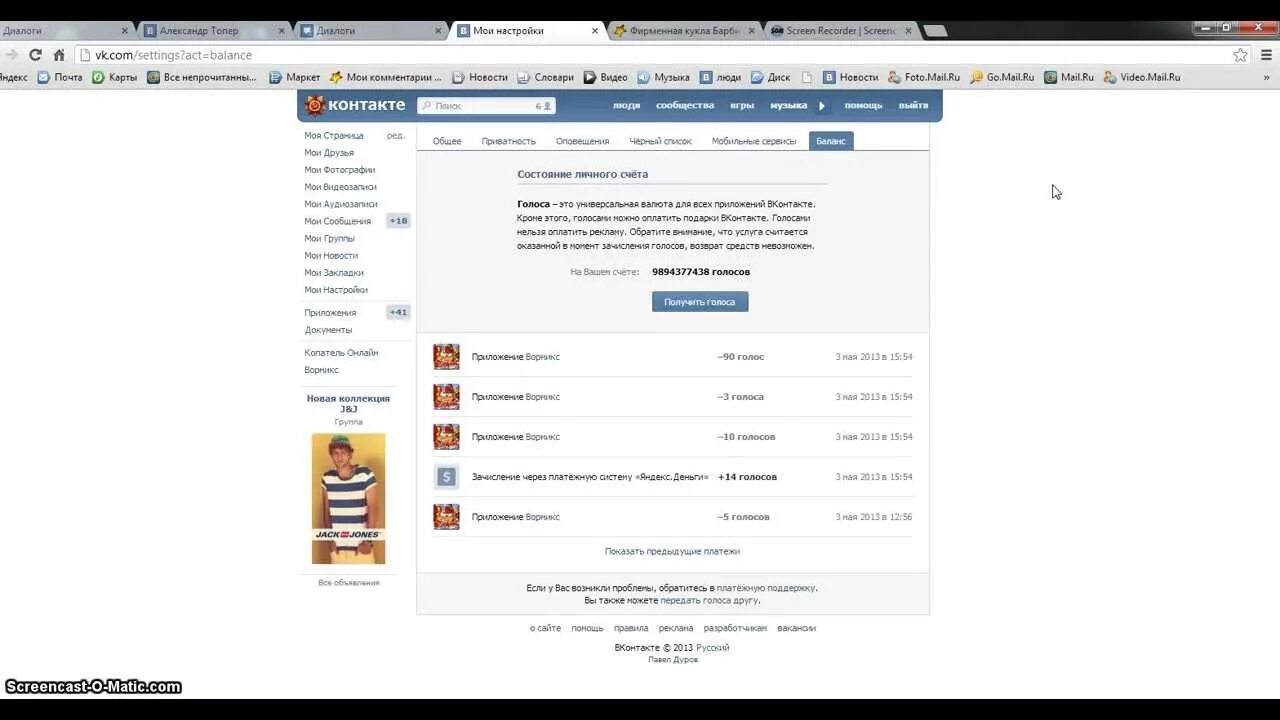Open the Маркет bookmark
1280x720 pixels.
click(295, 77)
